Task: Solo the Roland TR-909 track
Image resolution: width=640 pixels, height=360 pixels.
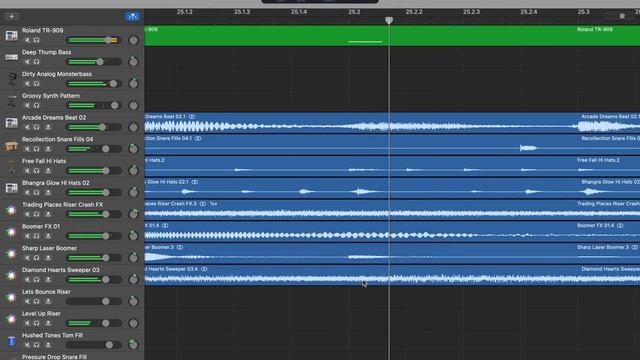Action: (x=36, y=40)
